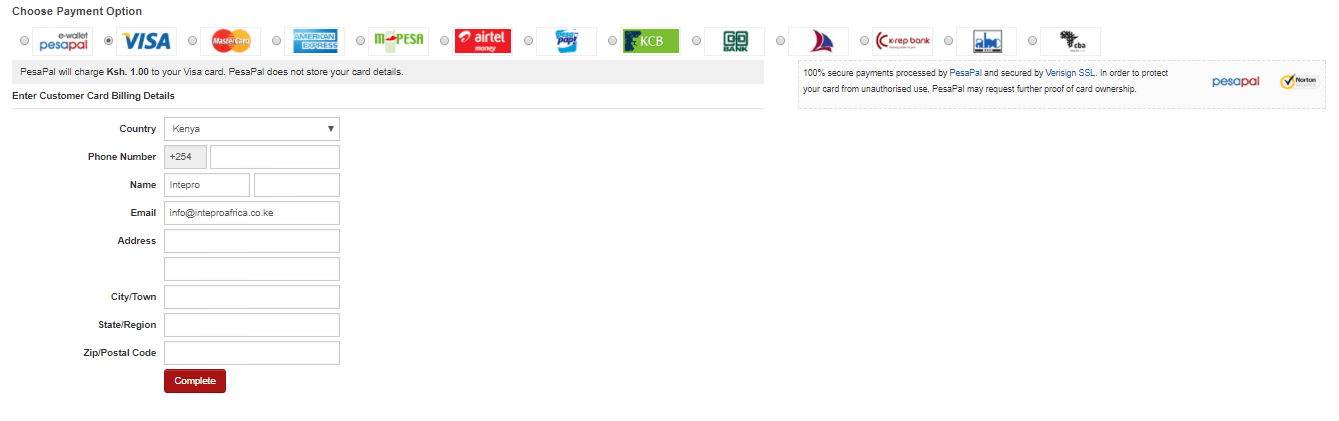Click the 'Ksh. 1.00' charge amount text
The height and width of the screenshot is (421, 1339).
(x=127, y=72)
